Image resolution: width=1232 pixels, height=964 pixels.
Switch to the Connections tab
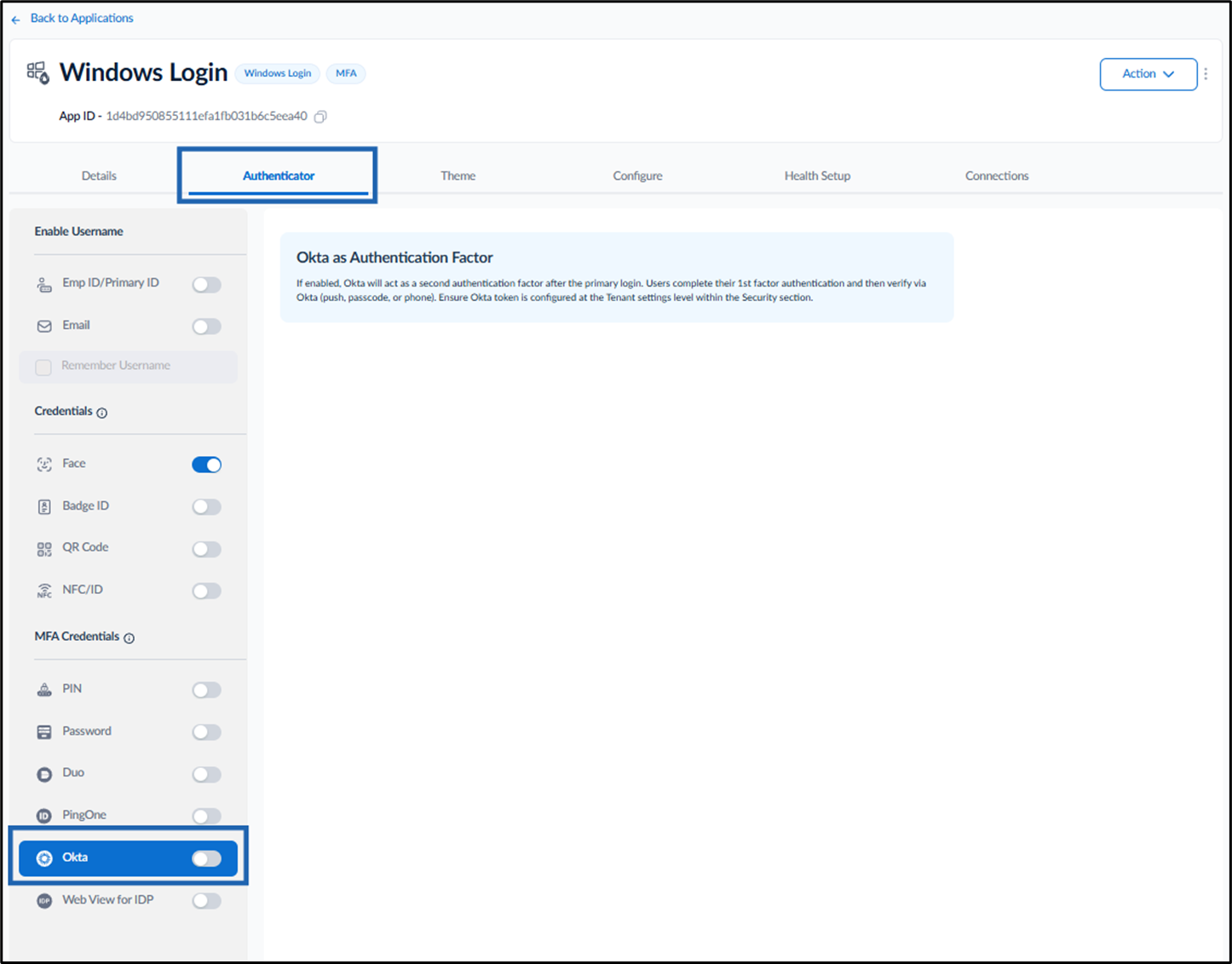click(997, 176)
